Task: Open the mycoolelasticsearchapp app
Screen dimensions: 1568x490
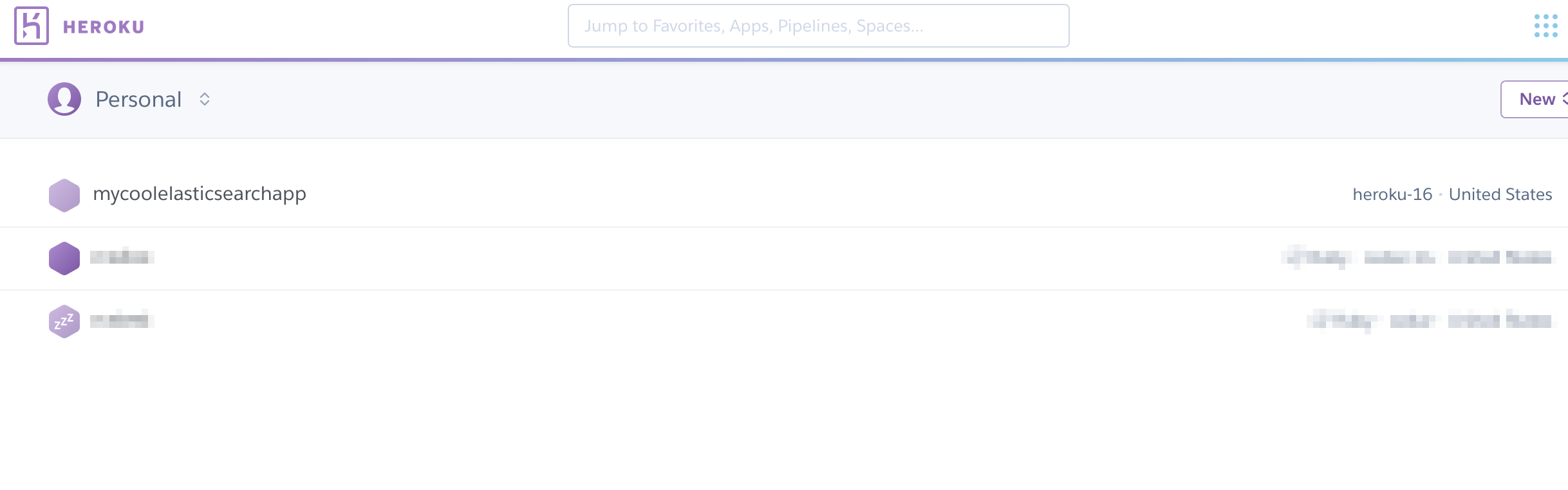Action: tap(200, 194)
